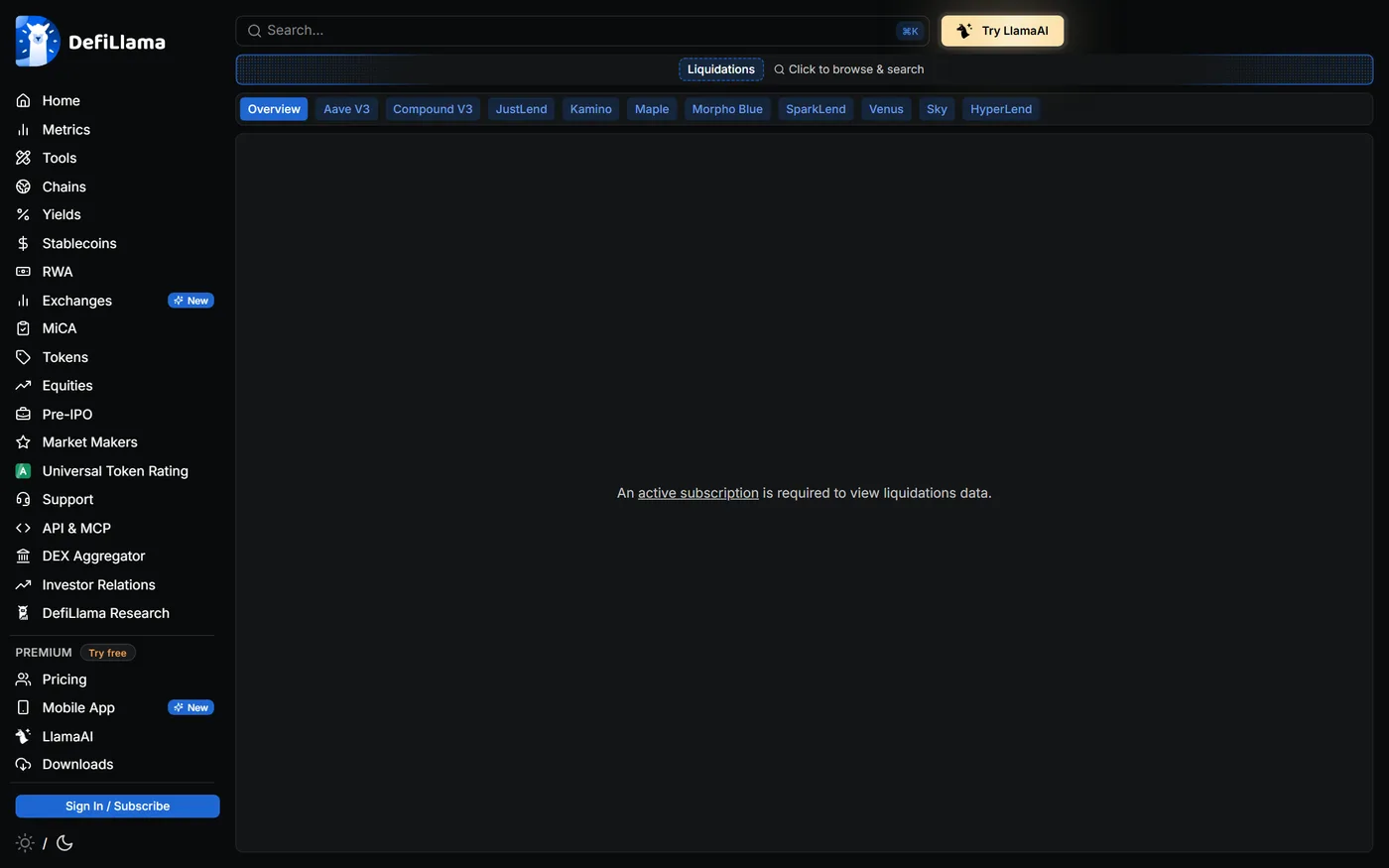This screenshot has width=1389, height=868.
Task: Select the HyperLend tab
Action: point(1001,109)
